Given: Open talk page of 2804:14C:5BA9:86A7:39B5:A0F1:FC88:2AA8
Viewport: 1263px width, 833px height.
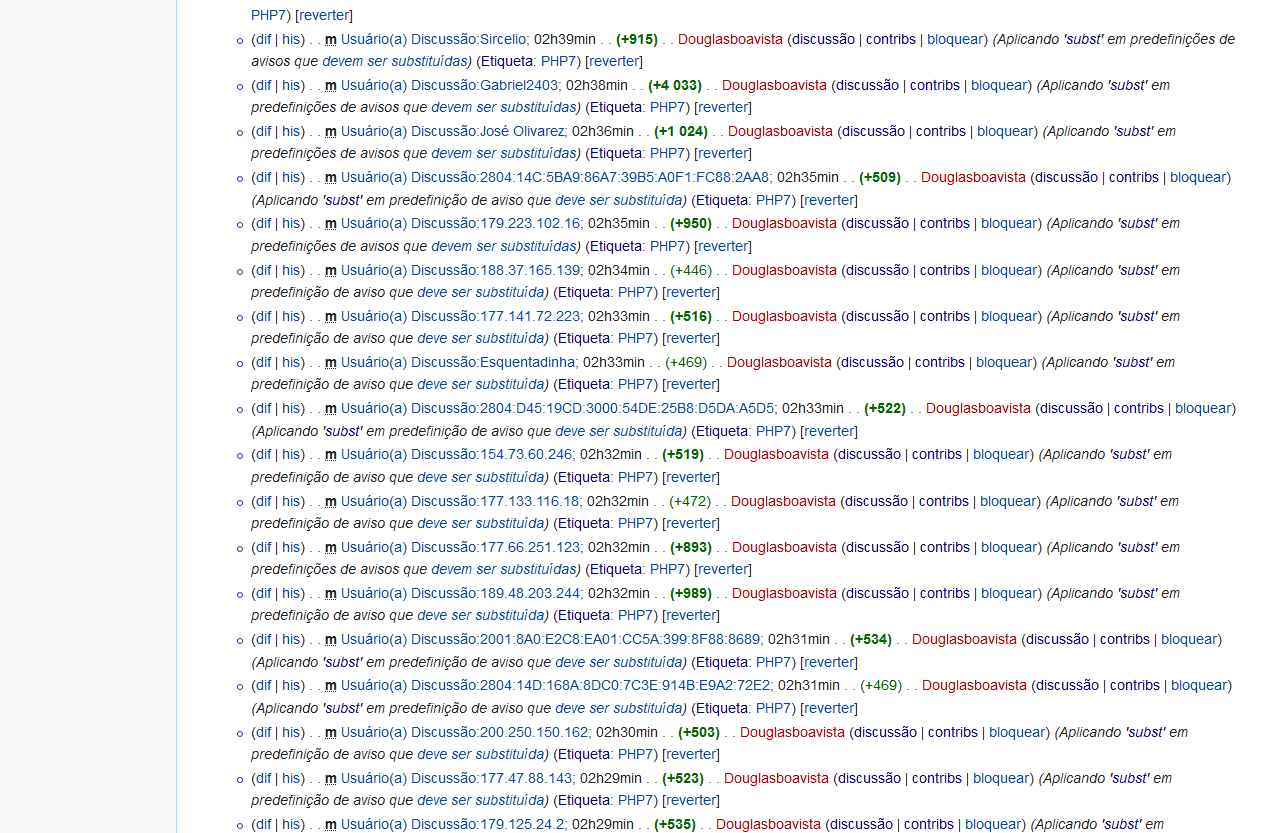Looking at the screenshot, I should [x=555, y=177].
